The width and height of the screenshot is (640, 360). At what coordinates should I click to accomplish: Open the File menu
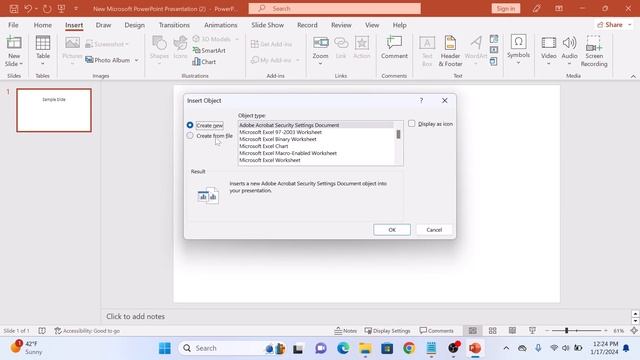(x=13, y=25)
